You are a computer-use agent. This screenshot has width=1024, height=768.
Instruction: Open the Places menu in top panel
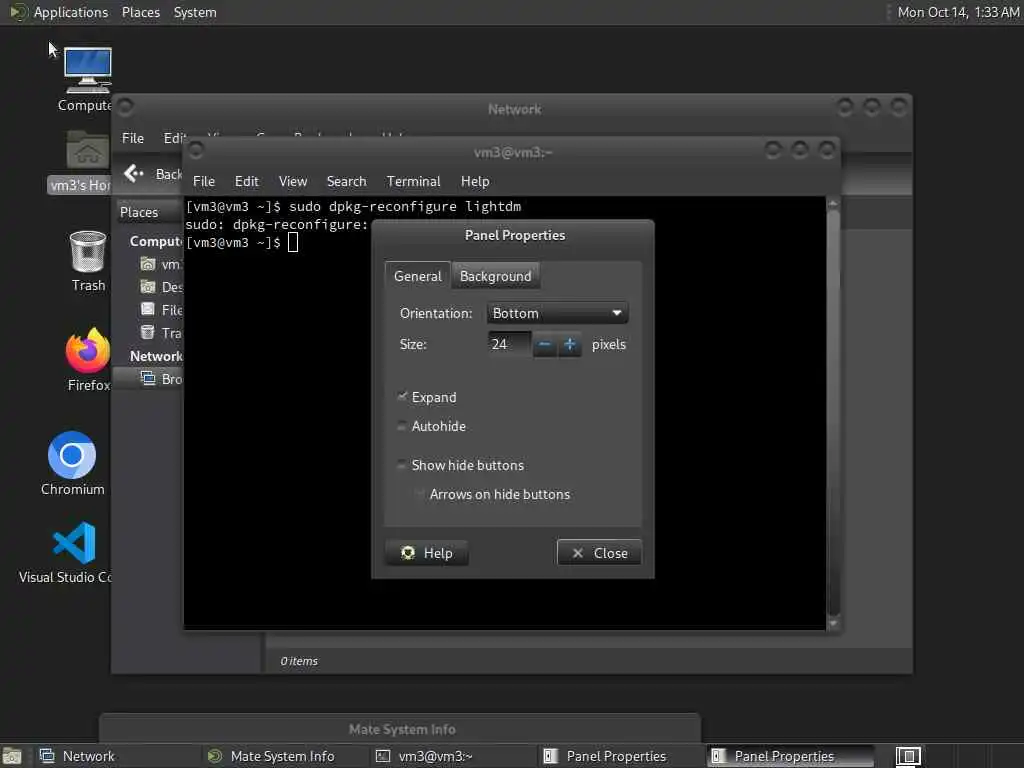click(141, 12)
